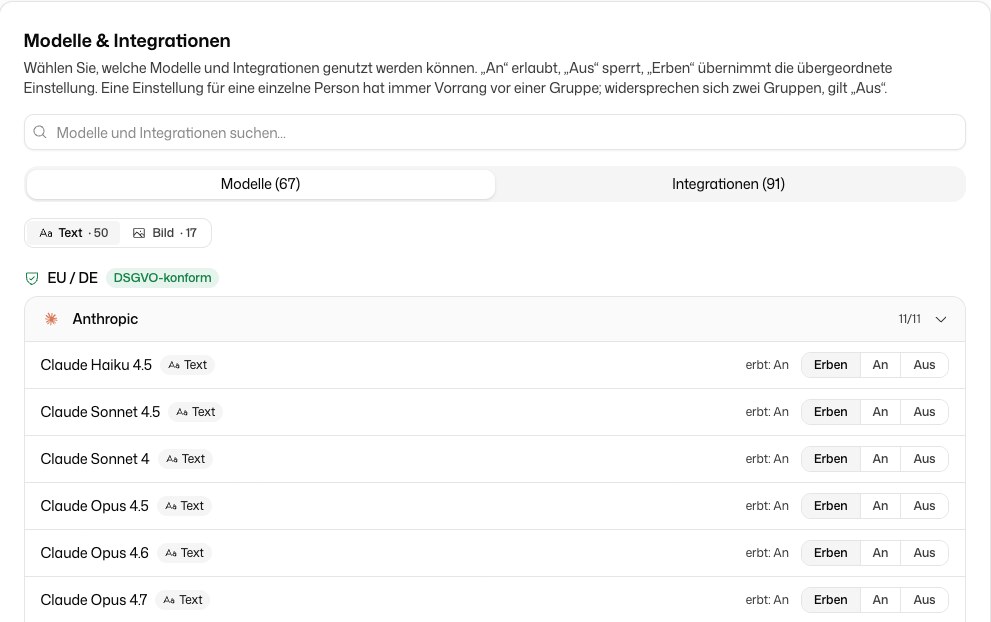Image resolution: width=991 pixels, height=622 pixels.
Task: Set Claude Opus 4.6 to An
Action: pos(880,552)
